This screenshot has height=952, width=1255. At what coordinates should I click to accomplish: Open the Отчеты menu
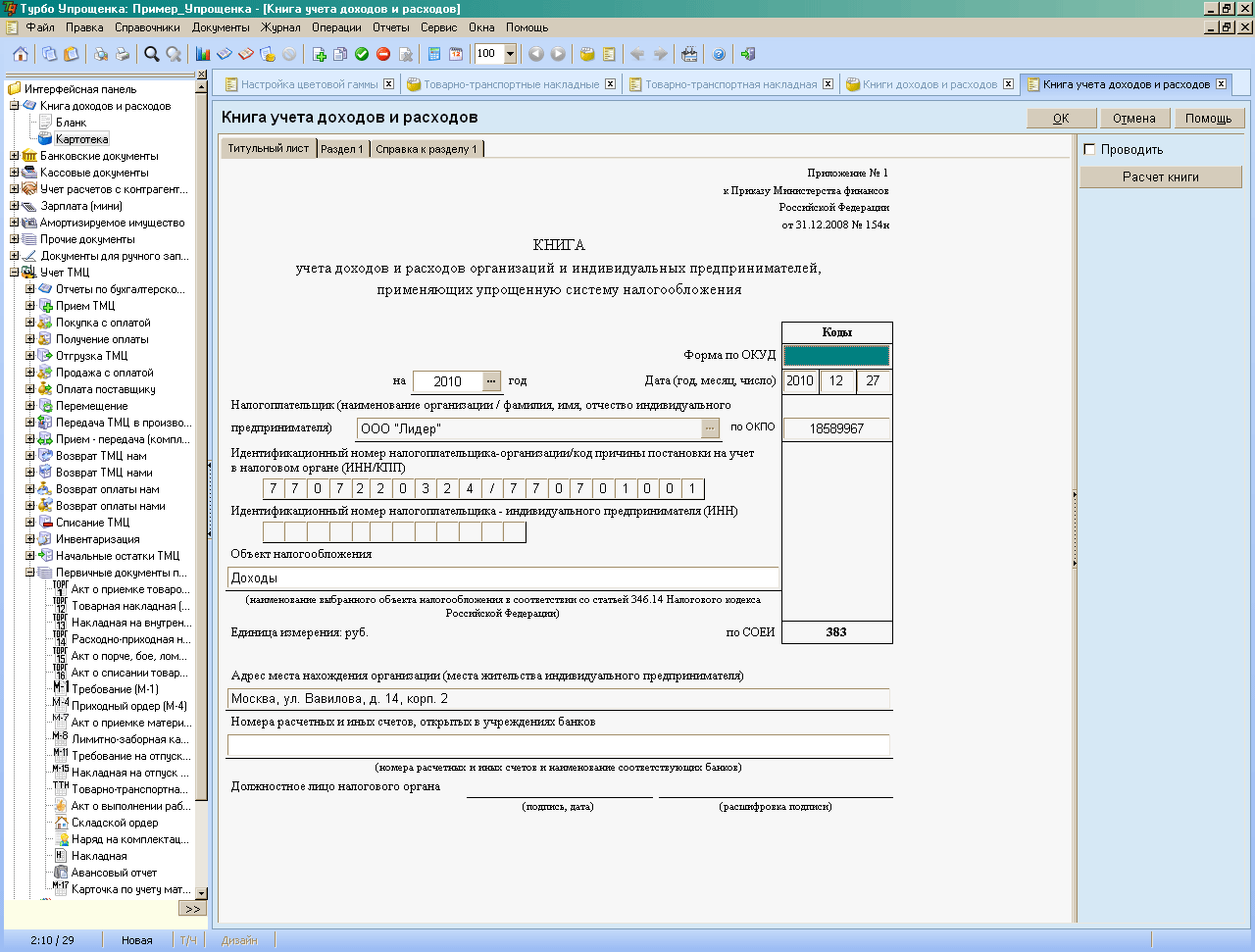(391, 27)
